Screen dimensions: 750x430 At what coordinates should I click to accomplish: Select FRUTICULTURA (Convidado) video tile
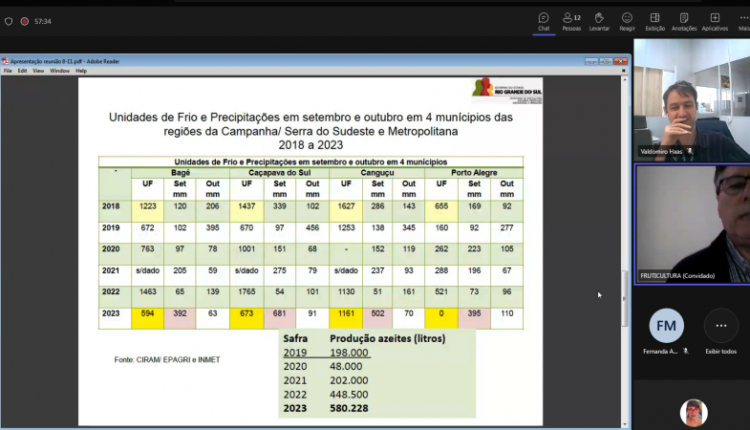[691, 225]
